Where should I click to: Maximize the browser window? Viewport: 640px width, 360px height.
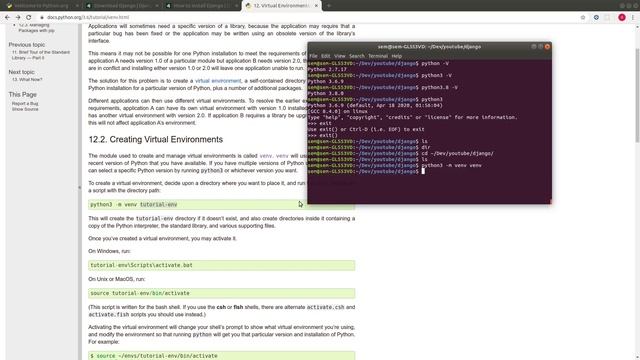[629, 6]
